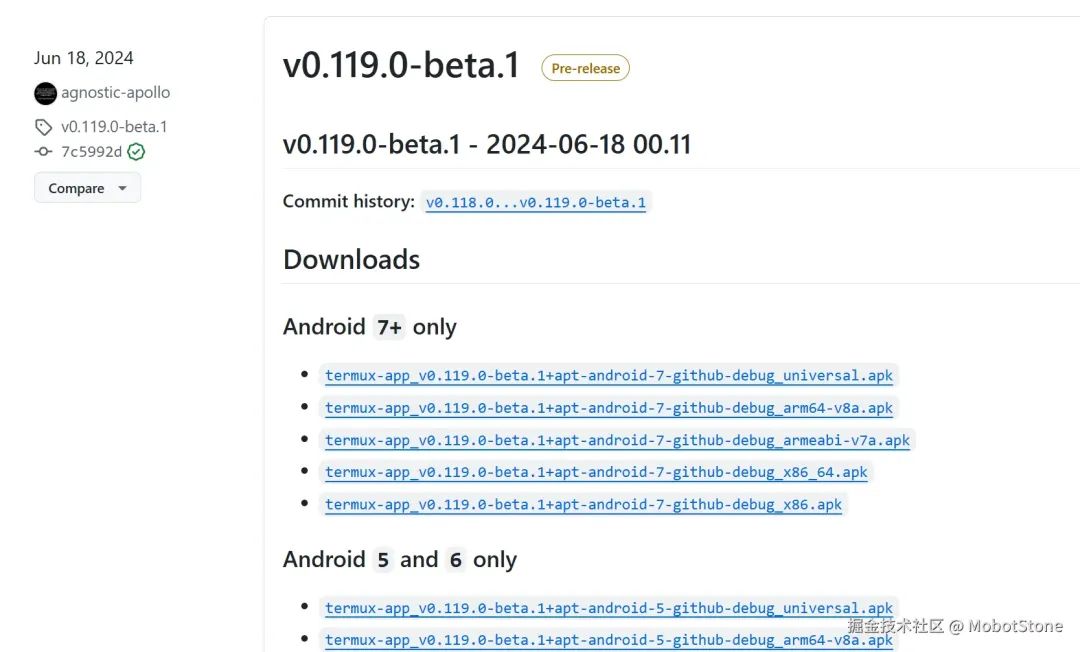Click the Downloads section heading
This screenshot has width=1080, height=652.
(351, 260)
